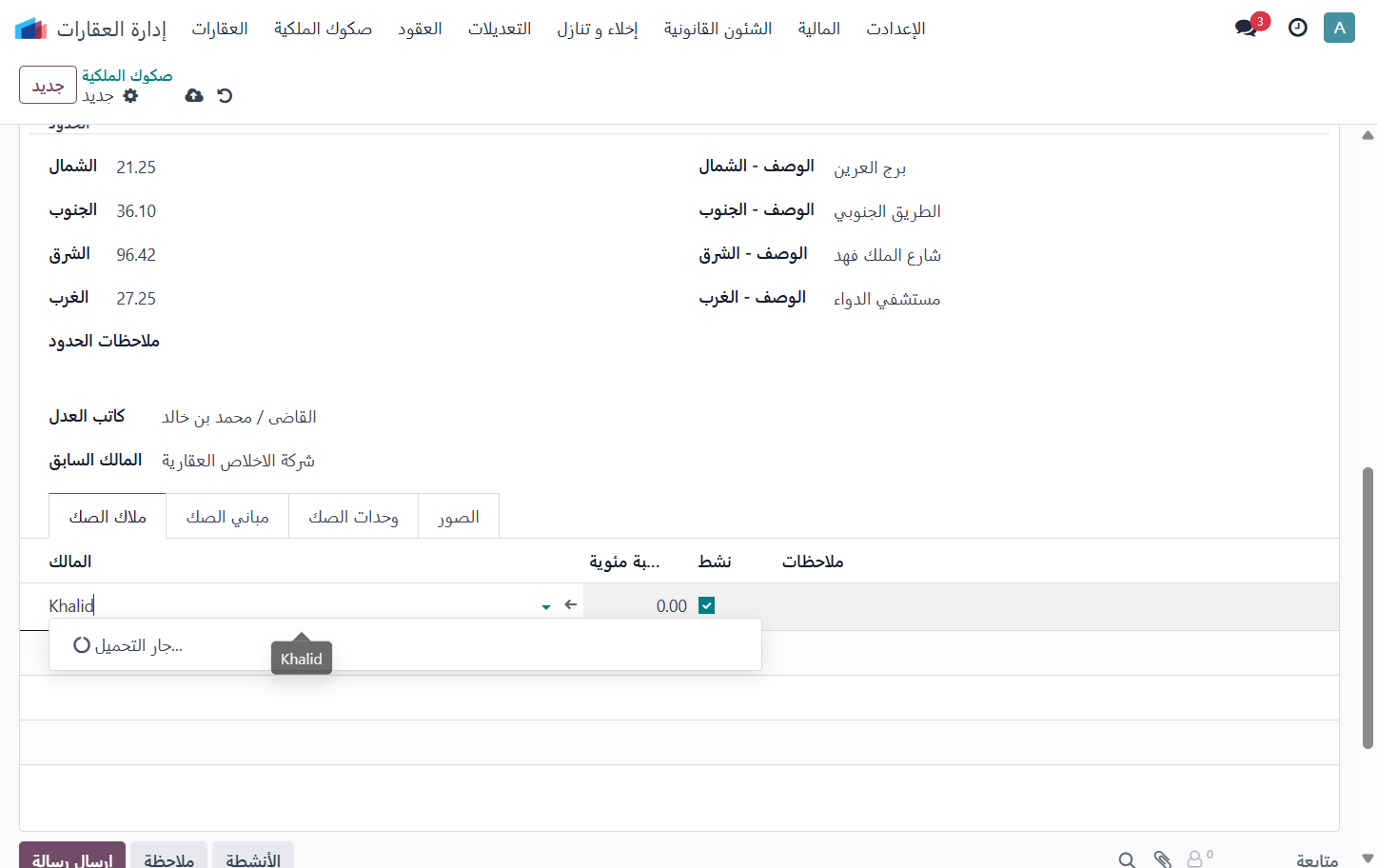Click the vertical scrollbar thumb

point(1367,607)
